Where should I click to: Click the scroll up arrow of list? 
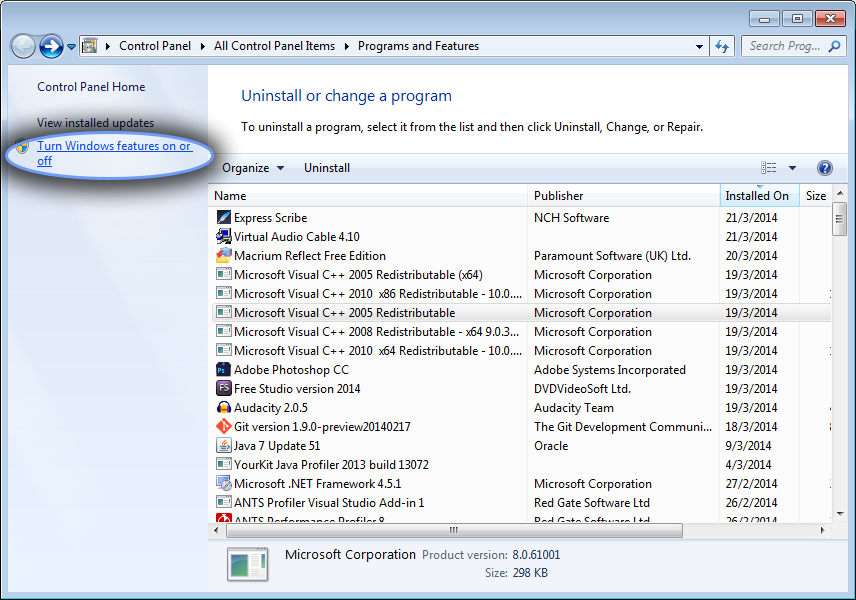tap(840, 193)
